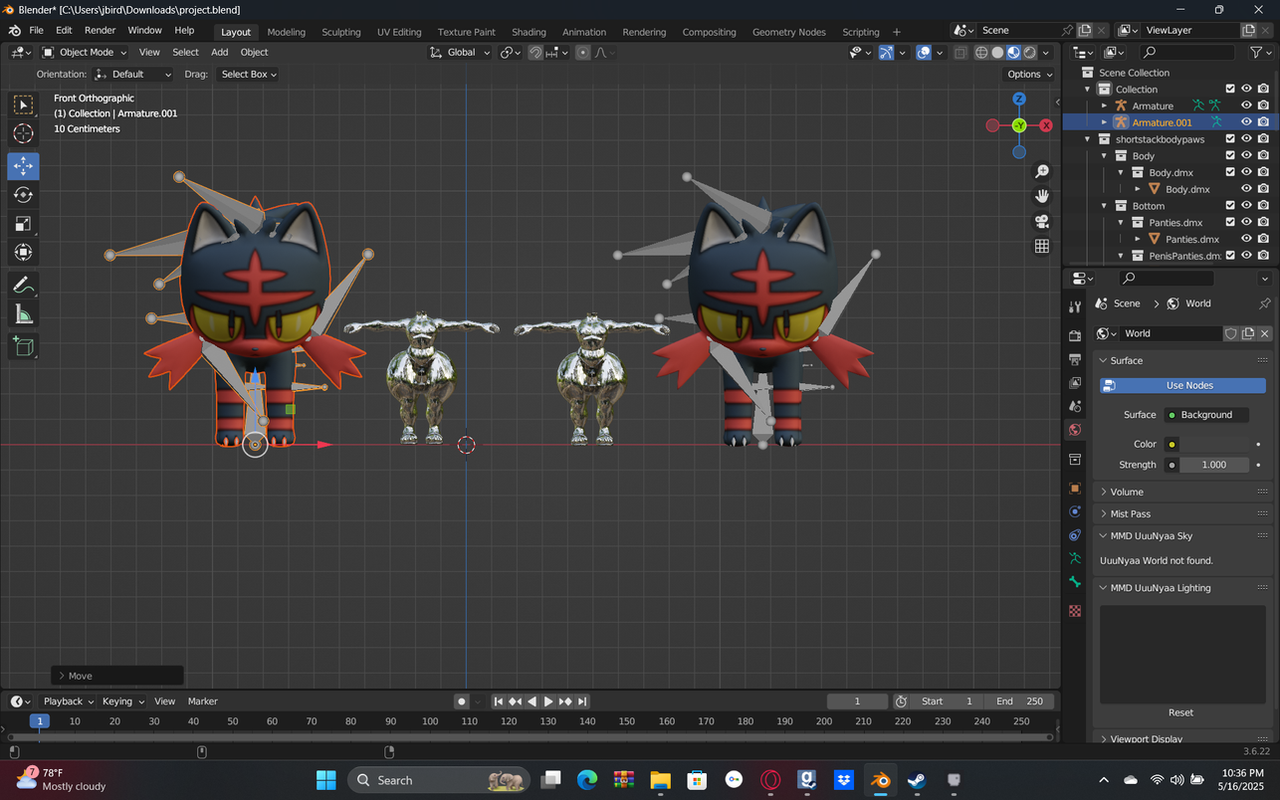Viewport: 1280px width, 800px height.
Task: Open the File menu
Action: 36,30
